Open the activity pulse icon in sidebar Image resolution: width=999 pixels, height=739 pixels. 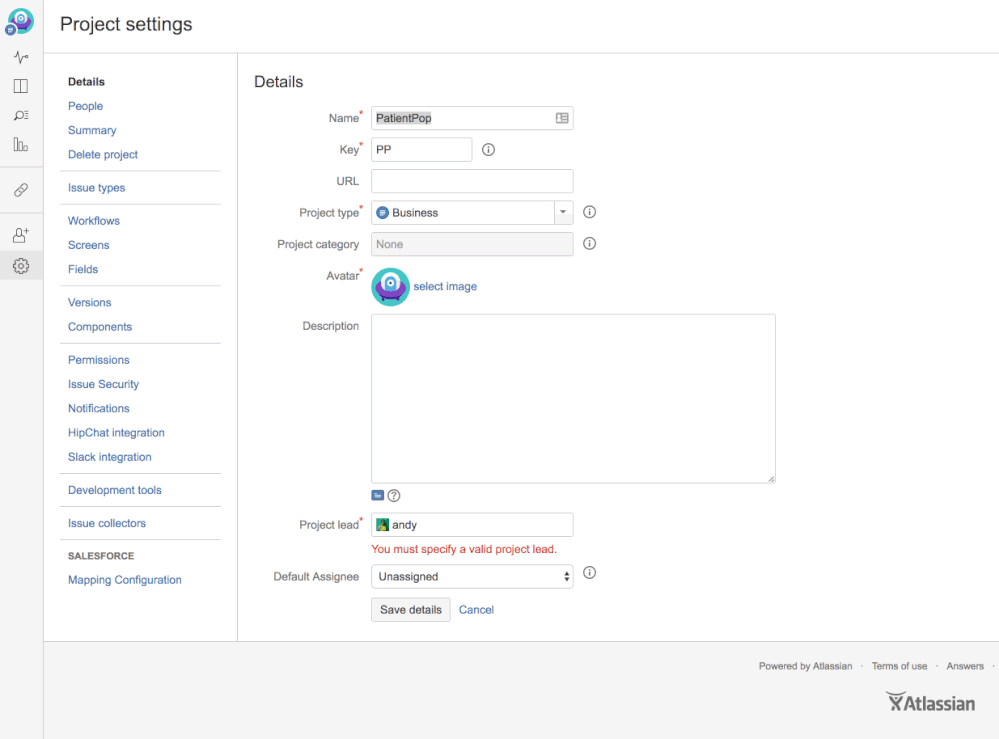21,57
